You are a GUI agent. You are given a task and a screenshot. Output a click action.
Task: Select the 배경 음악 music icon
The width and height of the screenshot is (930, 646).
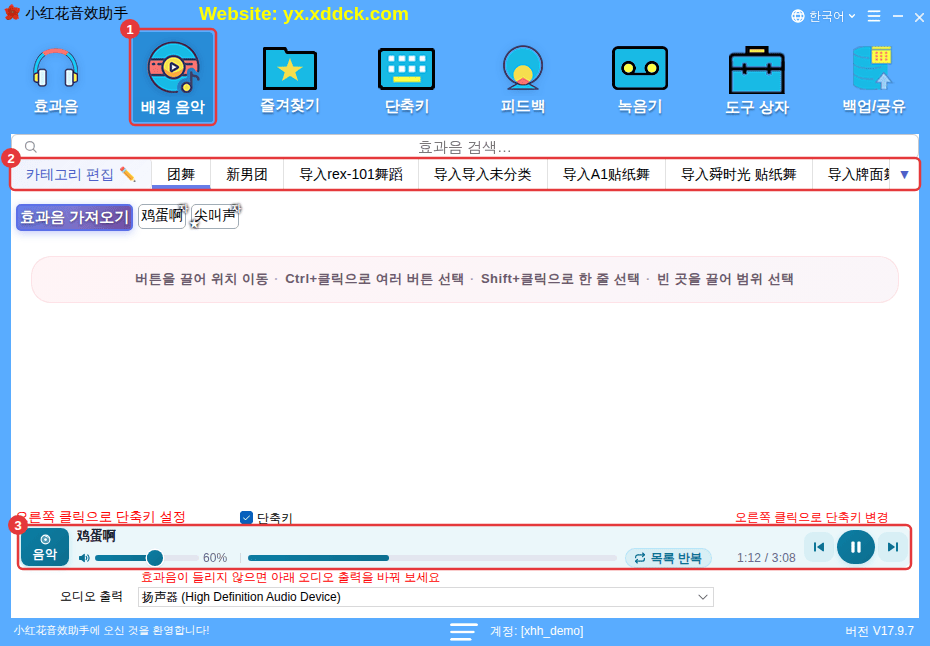coord(173,78)
